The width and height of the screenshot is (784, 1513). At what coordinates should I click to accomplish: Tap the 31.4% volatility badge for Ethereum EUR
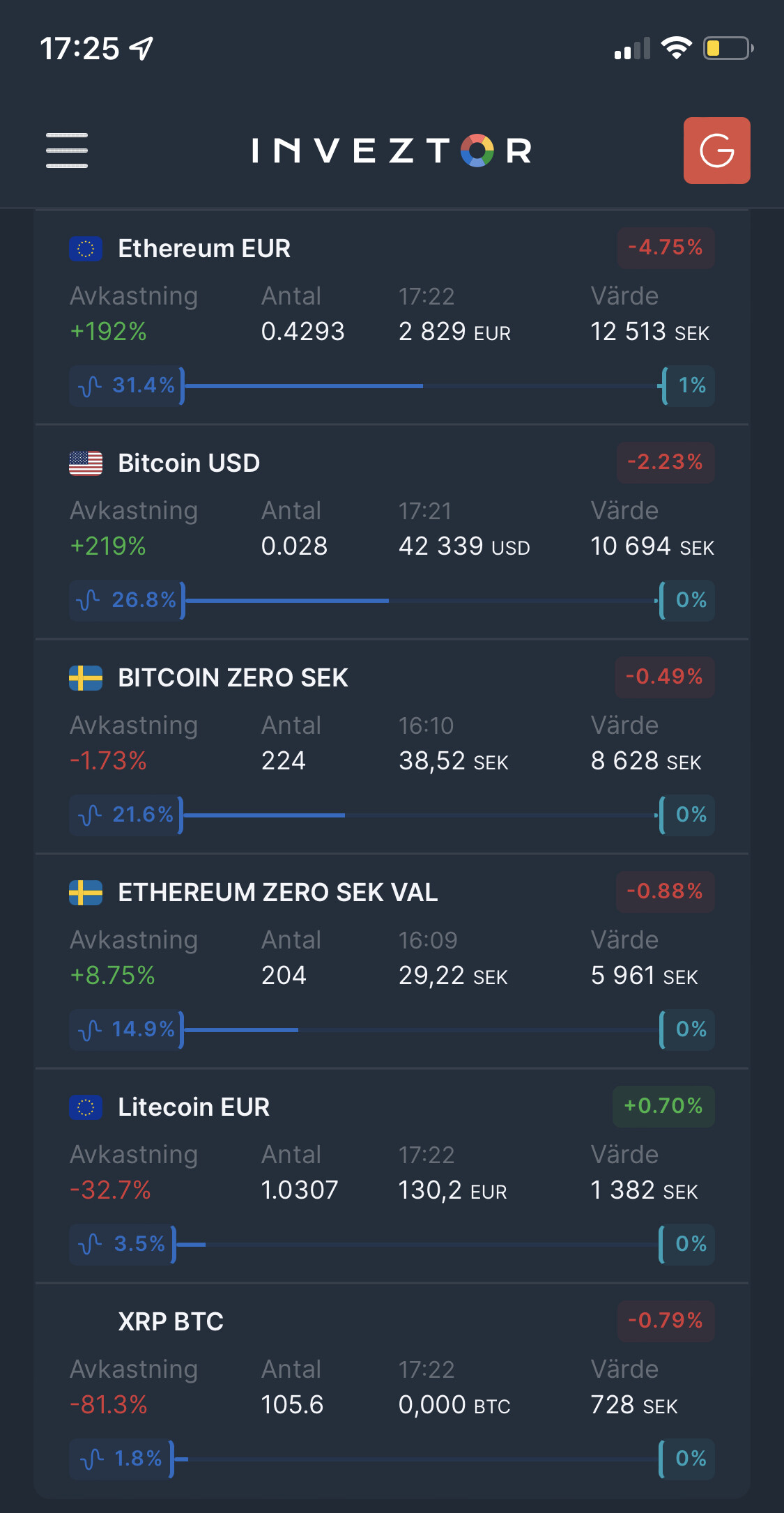127,385
